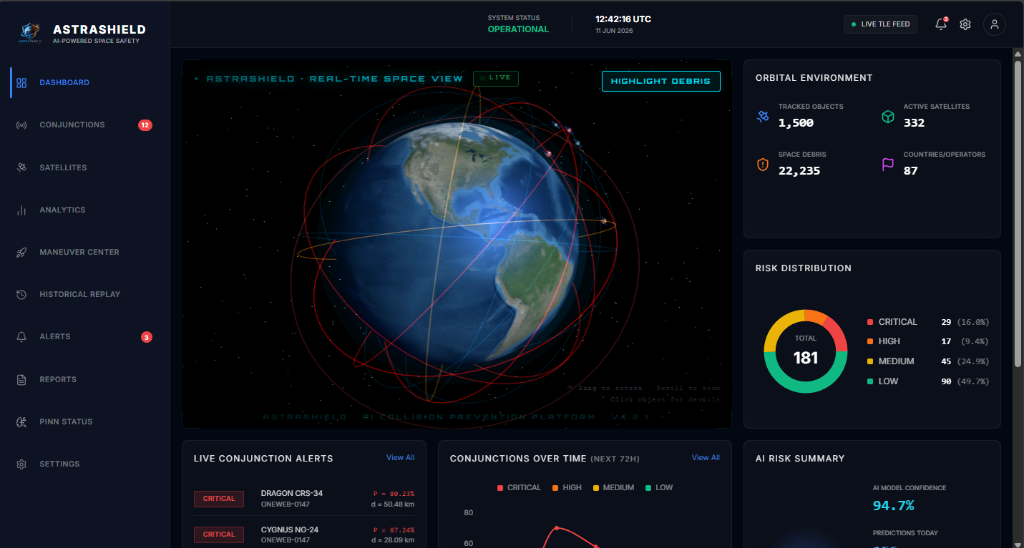The width and height of the screenshot is (1024, 548).
Task: Click the PINN Status icon
Action: pos(22,422)
